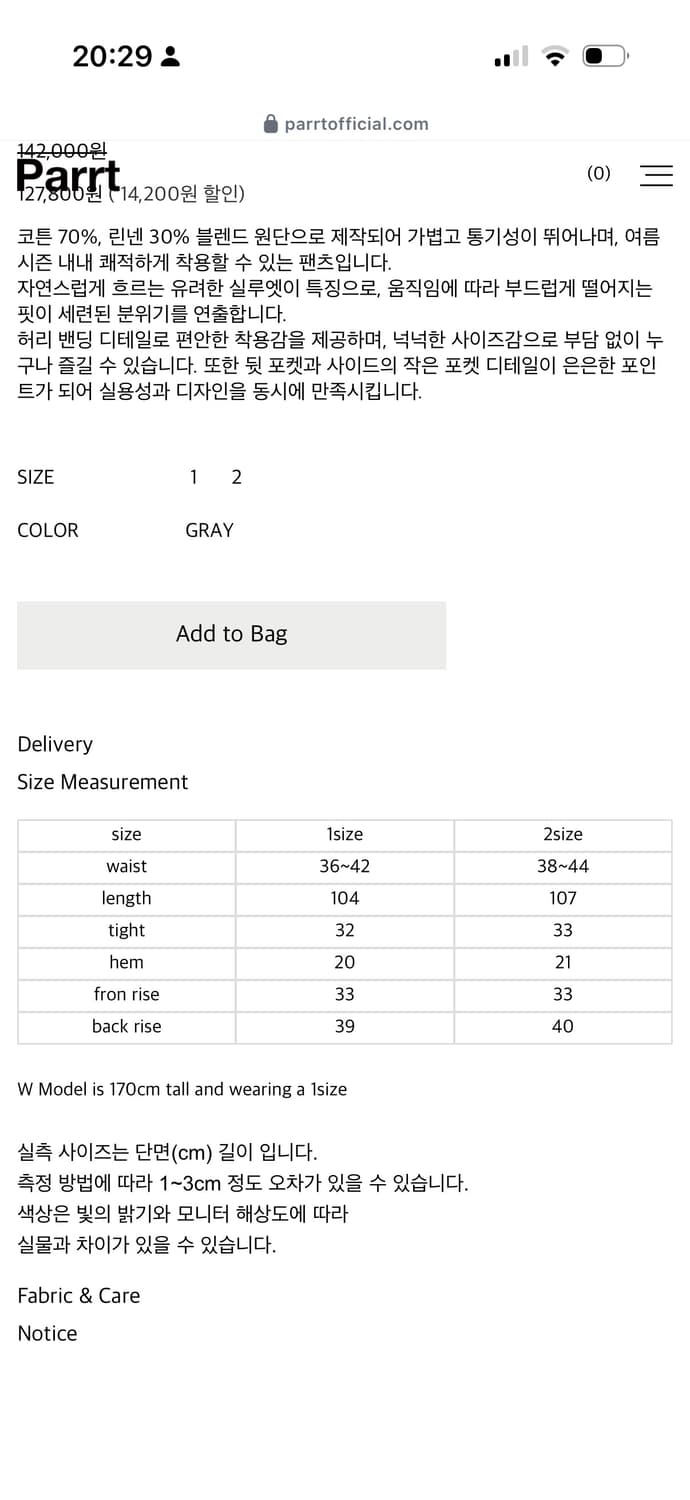The width and height of the screenshot is (690, 1500).
Task: Select size 2 option
Action: pyautogui.click(x=237, y=477)
